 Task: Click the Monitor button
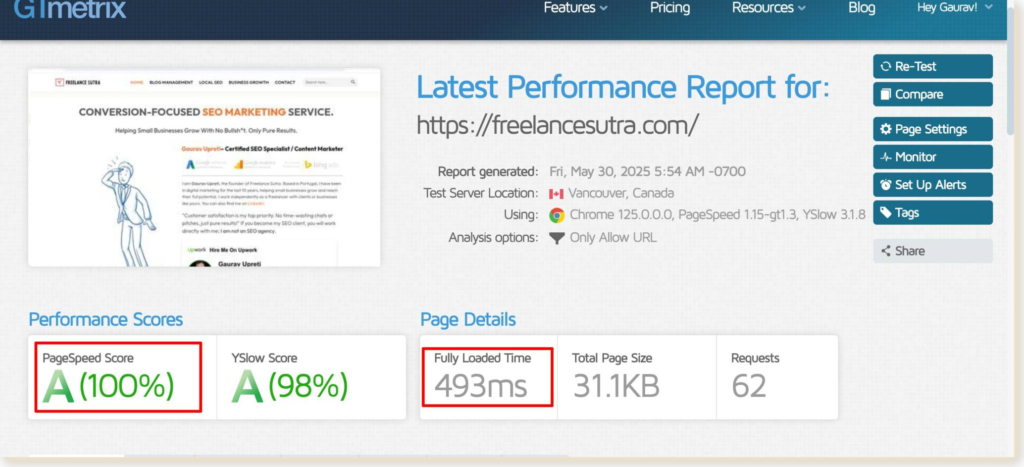933,157
